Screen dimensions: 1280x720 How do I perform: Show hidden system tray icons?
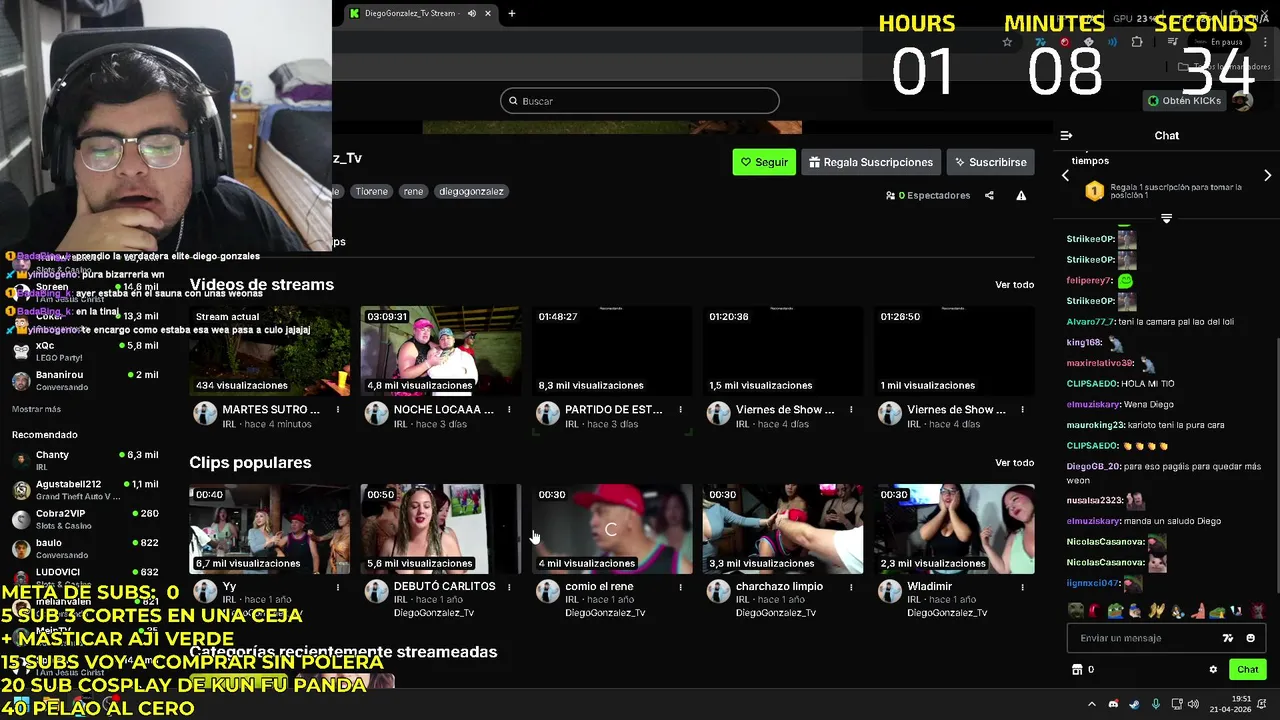coord(1091,704)
